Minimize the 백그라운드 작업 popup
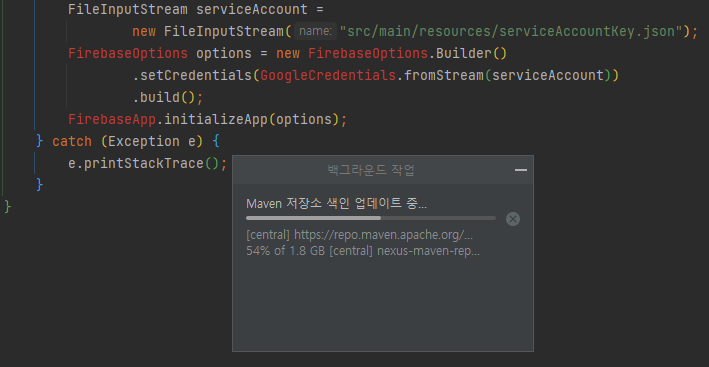The image size is (709, 367). coord(520,170)
